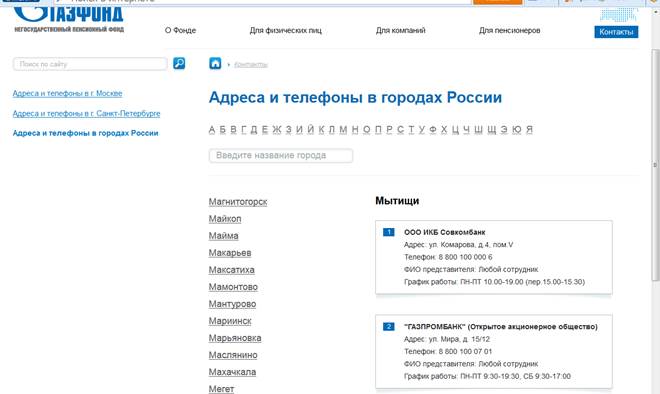Filter cities by letter Г
The height and width of the screenshot is (394, 660).
(x=244, y=130)
